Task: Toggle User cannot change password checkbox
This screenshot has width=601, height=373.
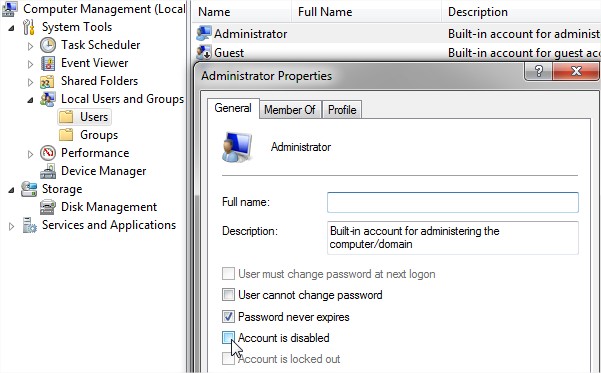Action: pos(228,295)
